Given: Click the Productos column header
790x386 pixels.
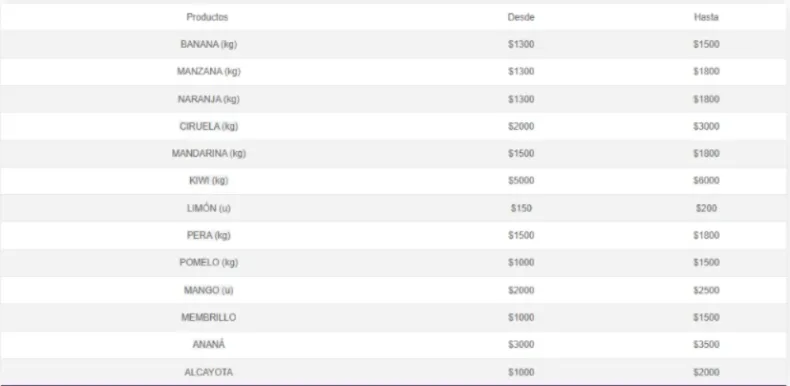Looking at the screenshot, I should [x=207, y=17].
